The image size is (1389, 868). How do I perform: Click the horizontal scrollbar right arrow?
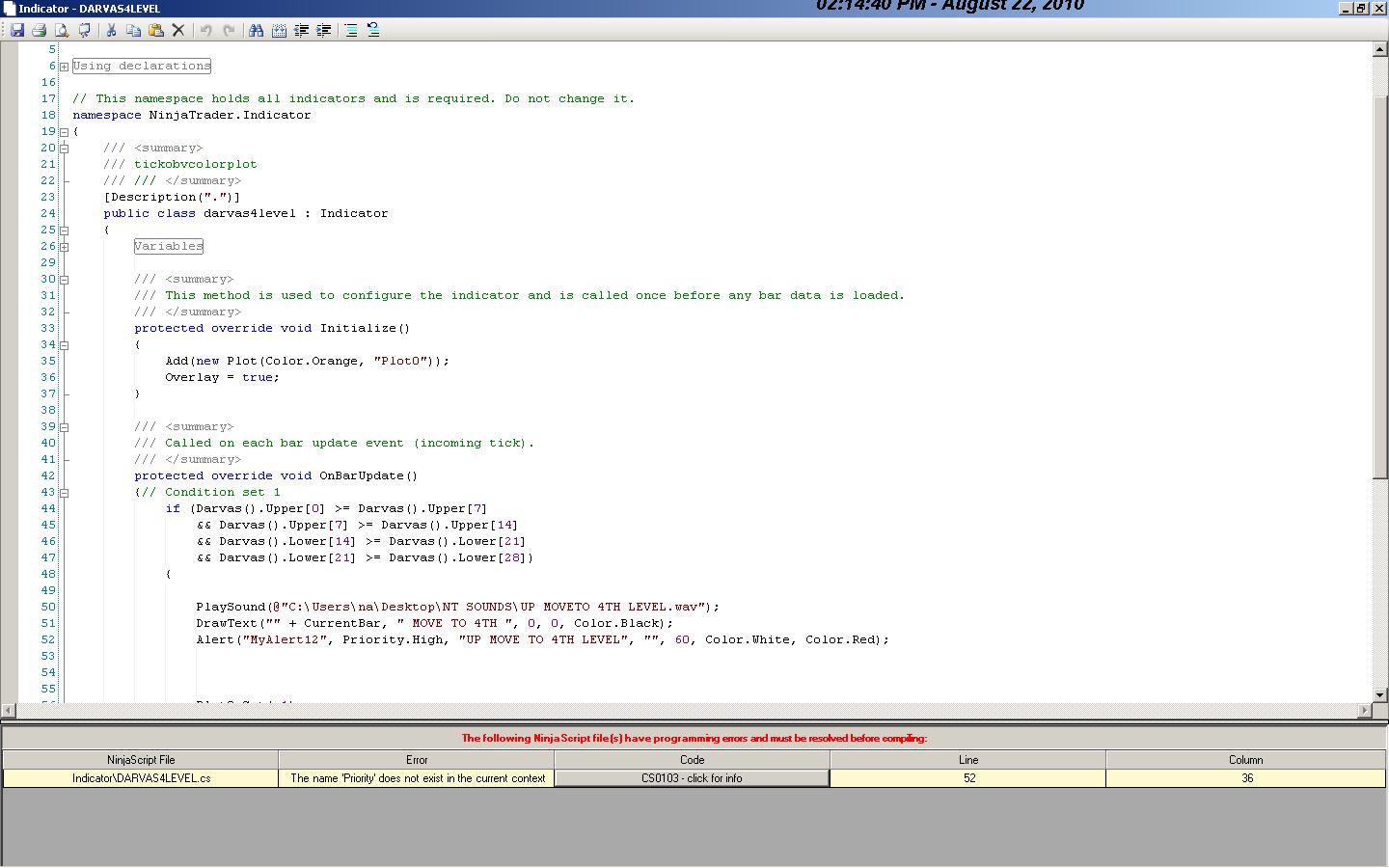[x=1365, y=711]
